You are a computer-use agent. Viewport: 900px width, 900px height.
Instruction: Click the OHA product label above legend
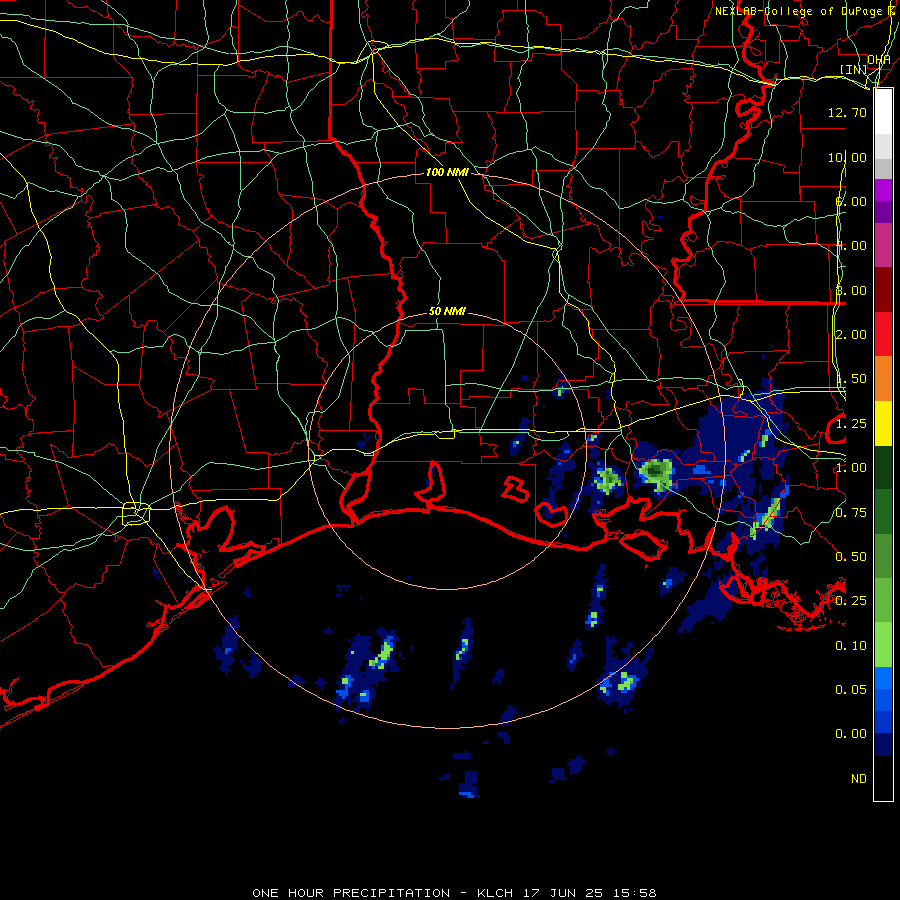click(879, 60)
